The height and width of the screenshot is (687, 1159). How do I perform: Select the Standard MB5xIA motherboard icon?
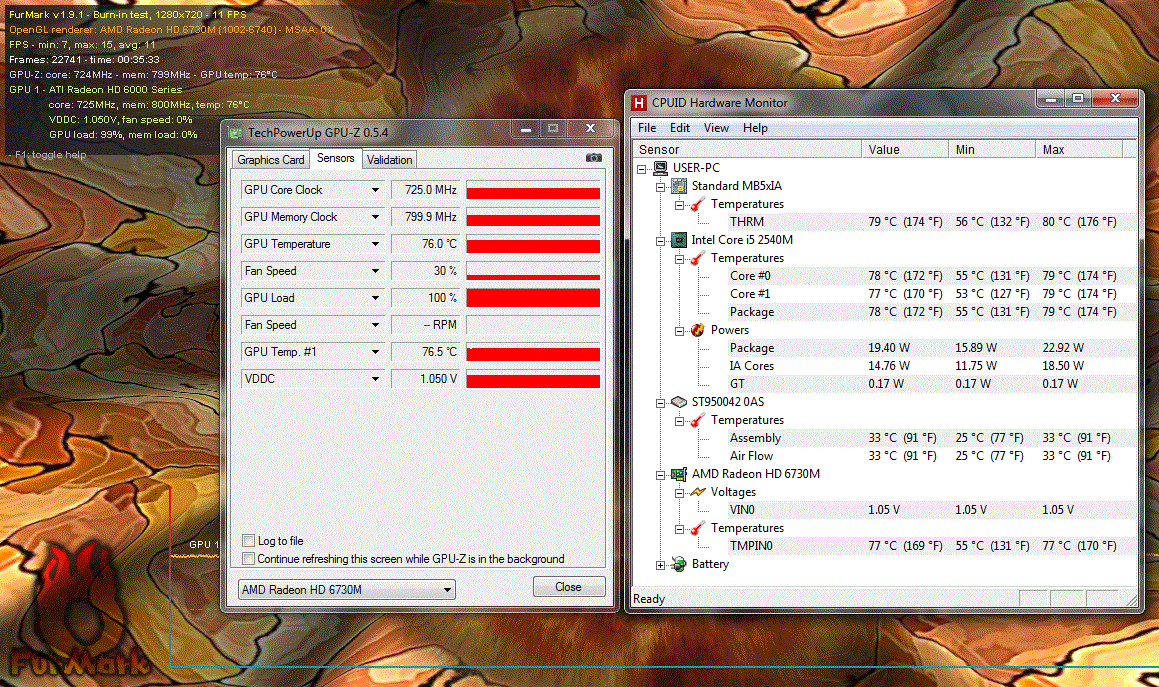click(679, 186)
